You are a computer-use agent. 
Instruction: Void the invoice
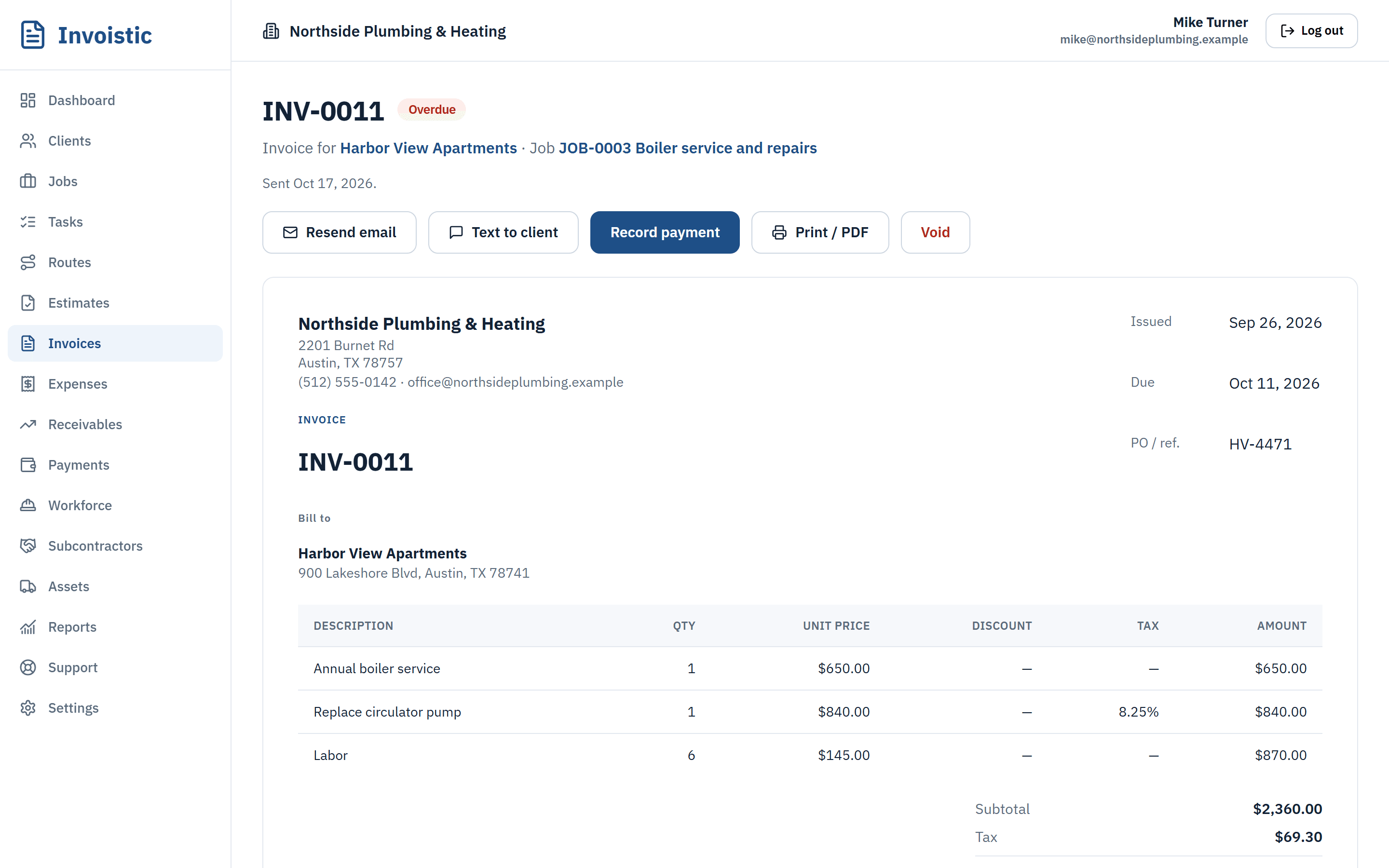click(x=935, y=232)
